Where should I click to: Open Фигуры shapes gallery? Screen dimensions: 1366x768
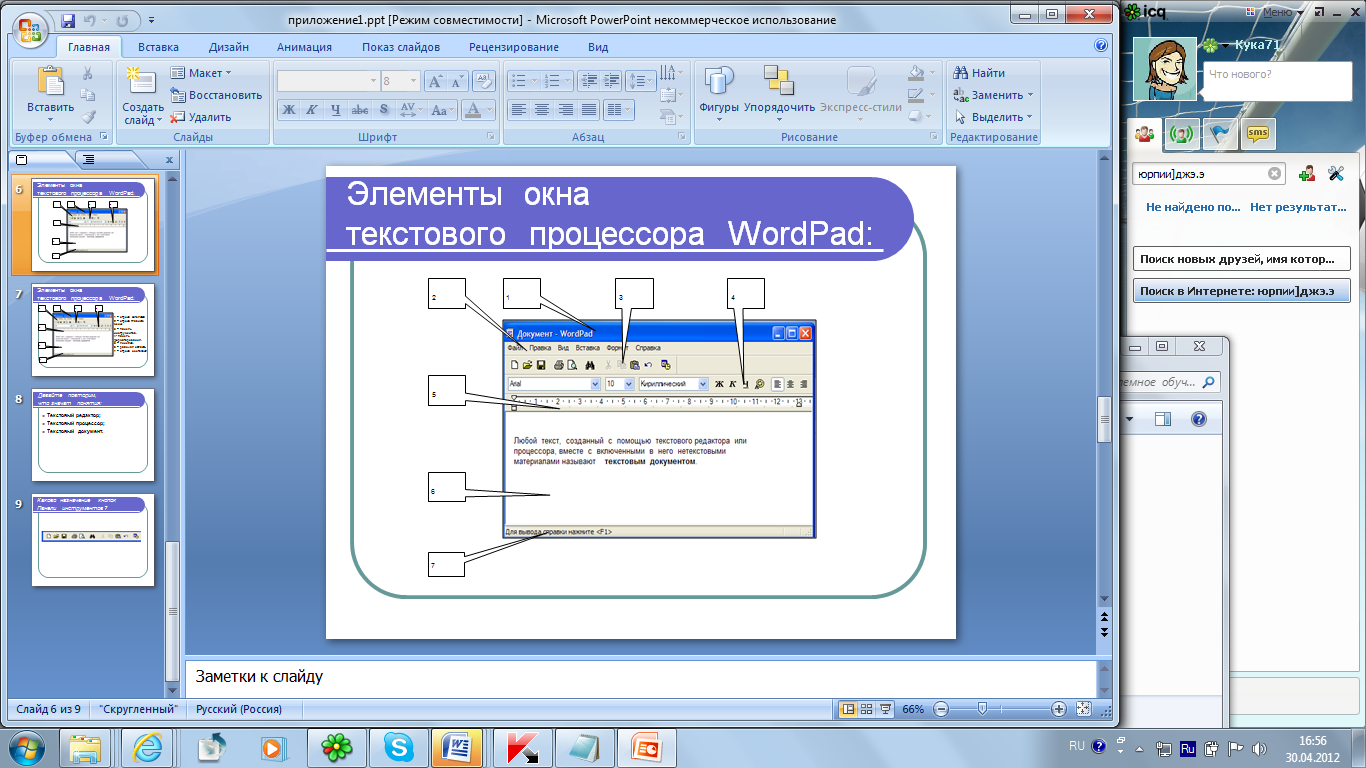(719, 92)
